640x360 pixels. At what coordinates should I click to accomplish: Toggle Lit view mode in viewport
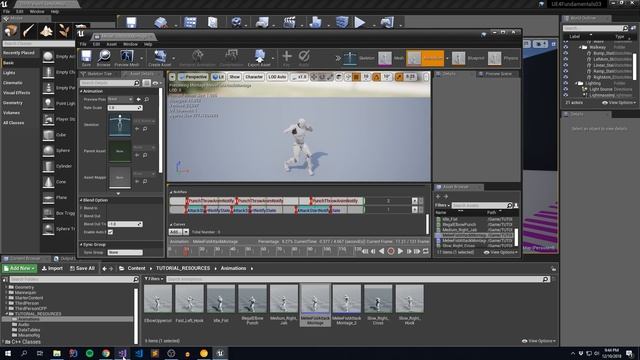218,76
